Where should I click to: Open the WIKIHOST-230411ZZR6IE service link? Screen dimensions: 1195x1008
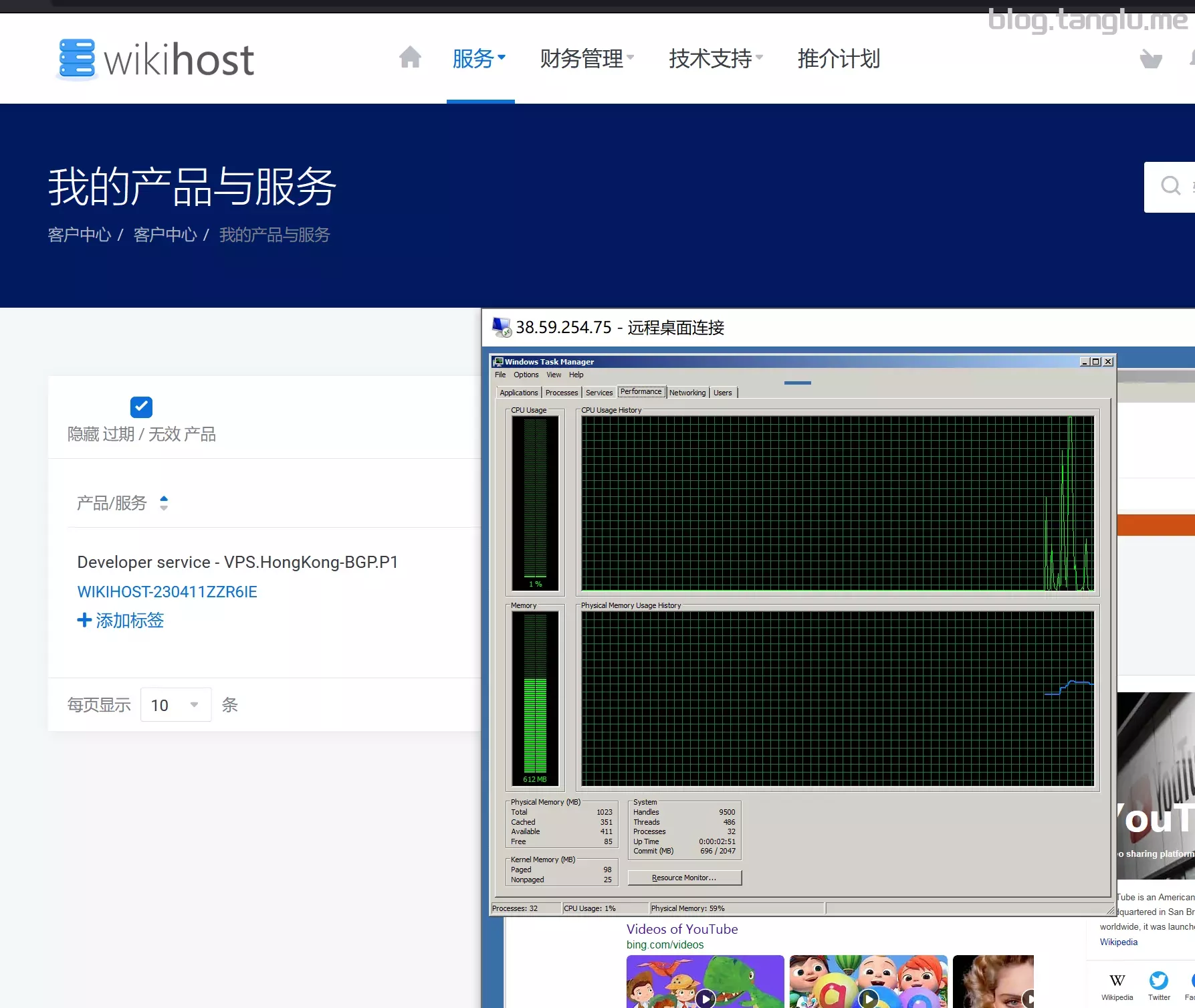point(167,592)
